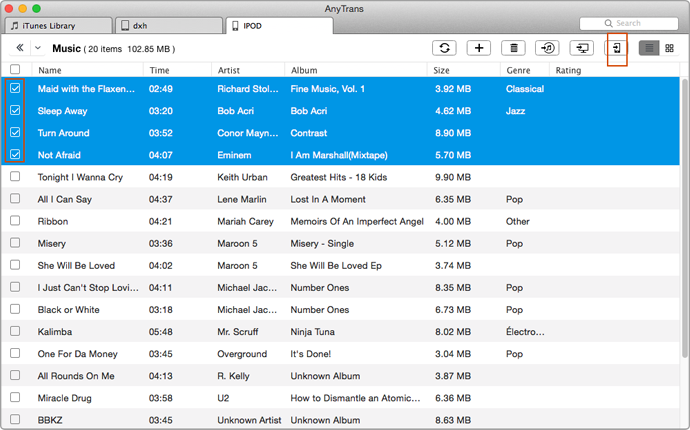The image size is (690, 430).
Task: Click the Delete trash toolbar icon
Action: (x=514, y=48)
